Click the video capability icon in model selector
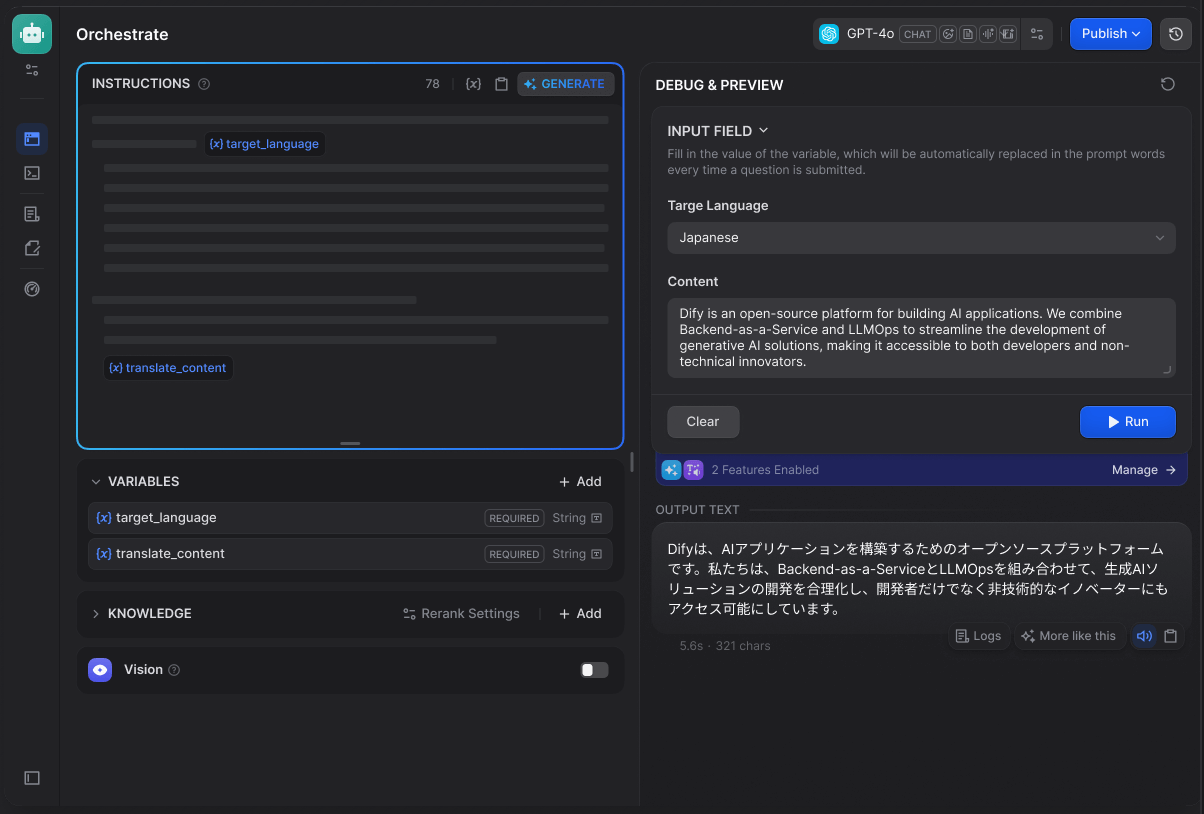 click(1008, 34)
